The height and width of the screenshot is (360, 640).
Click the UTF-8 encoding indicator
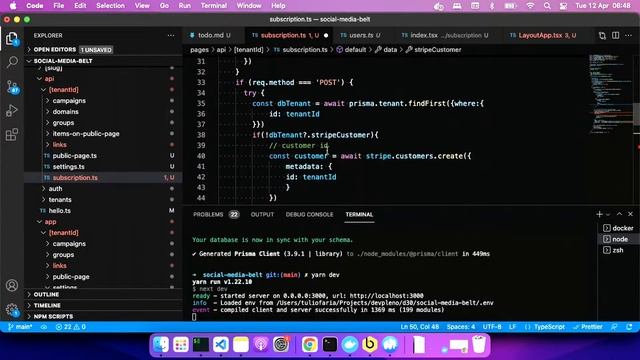point(492,327)
